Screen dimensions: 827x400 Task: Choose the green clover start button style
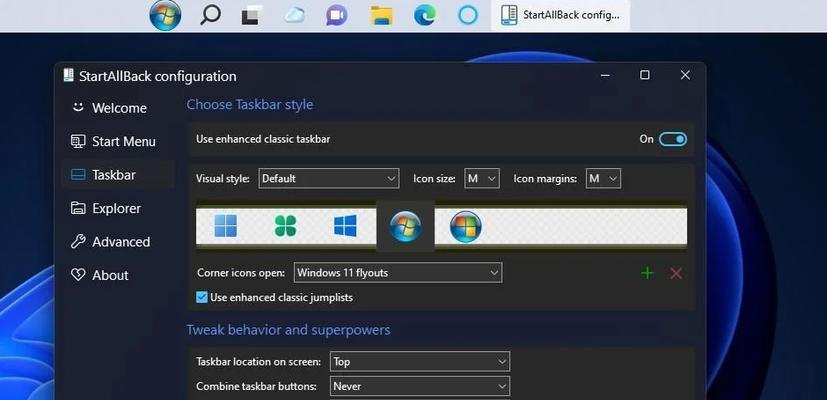click(285, 226)
